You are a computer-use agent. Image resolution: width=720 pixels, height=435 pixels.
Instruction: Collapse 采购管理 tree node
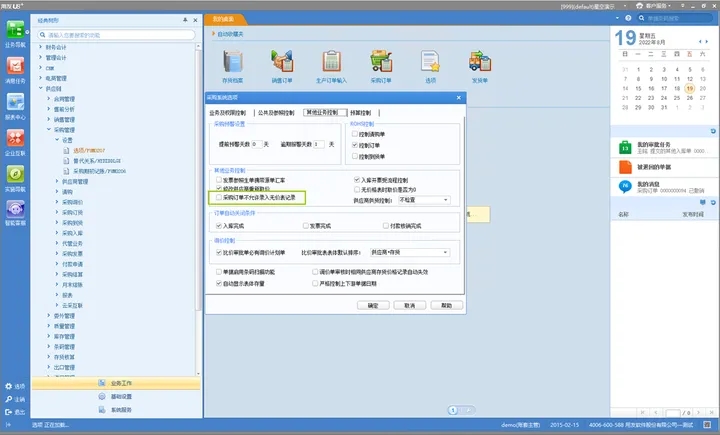pos(49,130)
